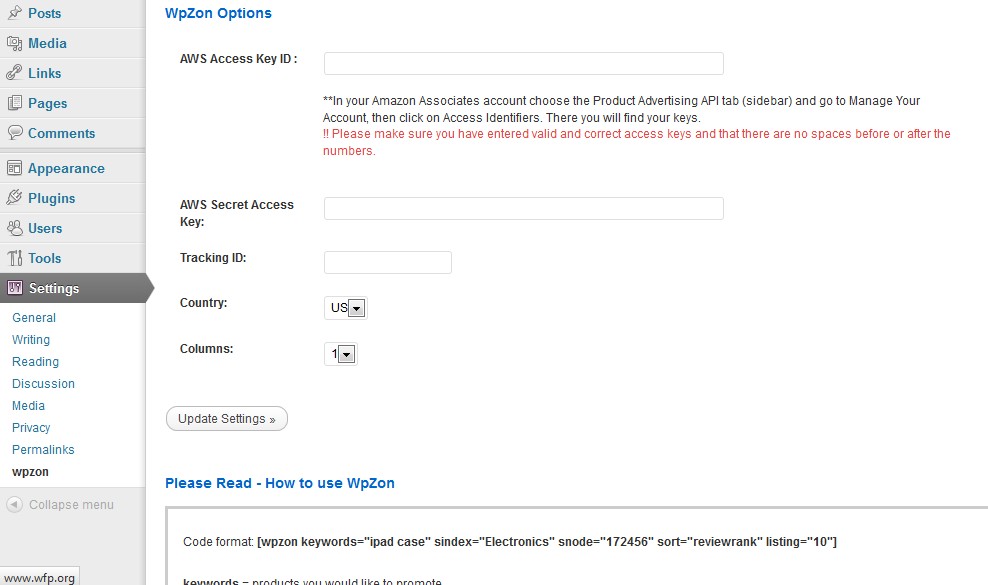Click the Appearance icon in sidebar
Viewport: 988px width, 585px height.
click(14, 168)
